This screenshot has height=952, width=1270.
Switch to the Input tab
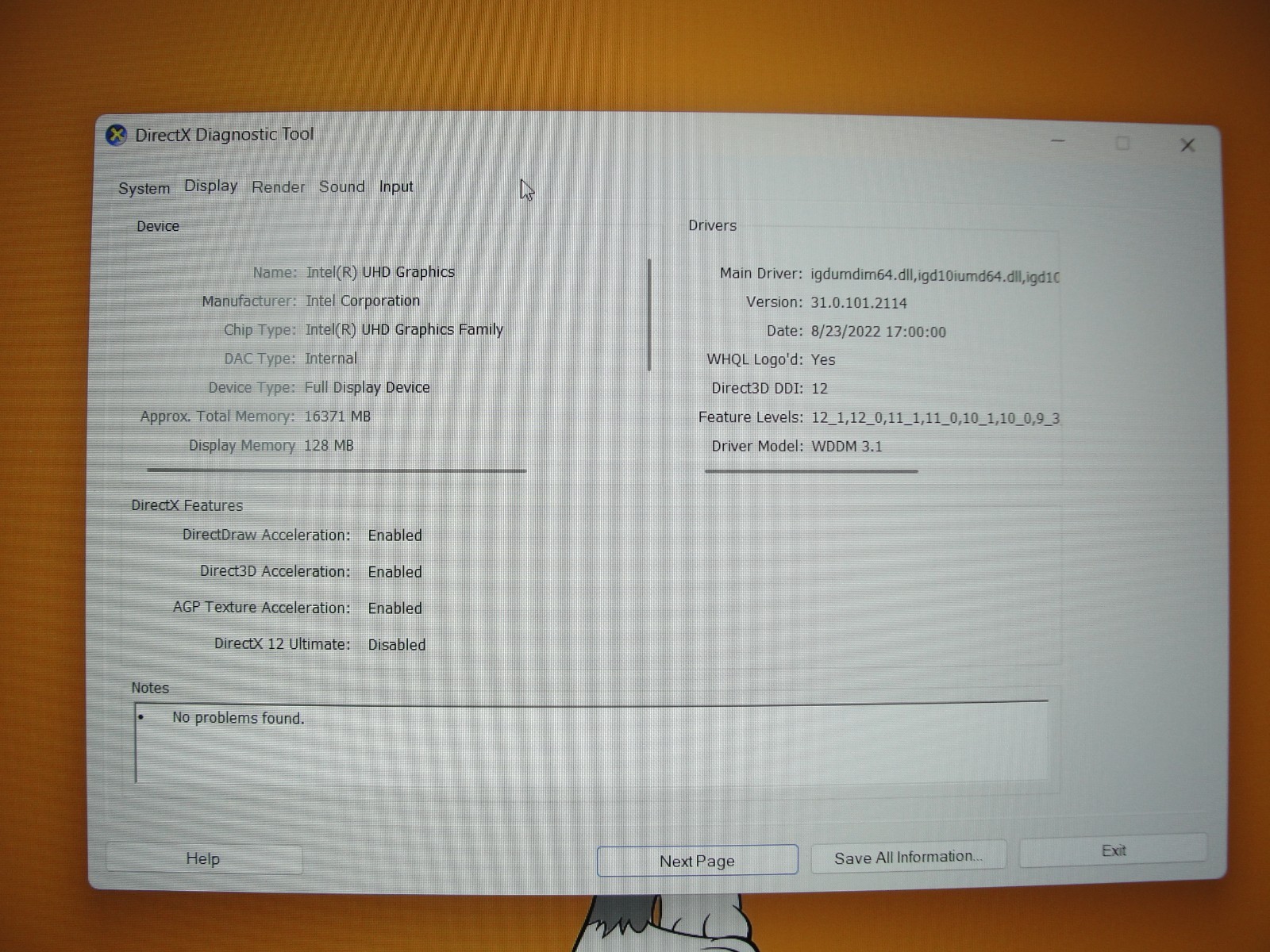(396, 186)
